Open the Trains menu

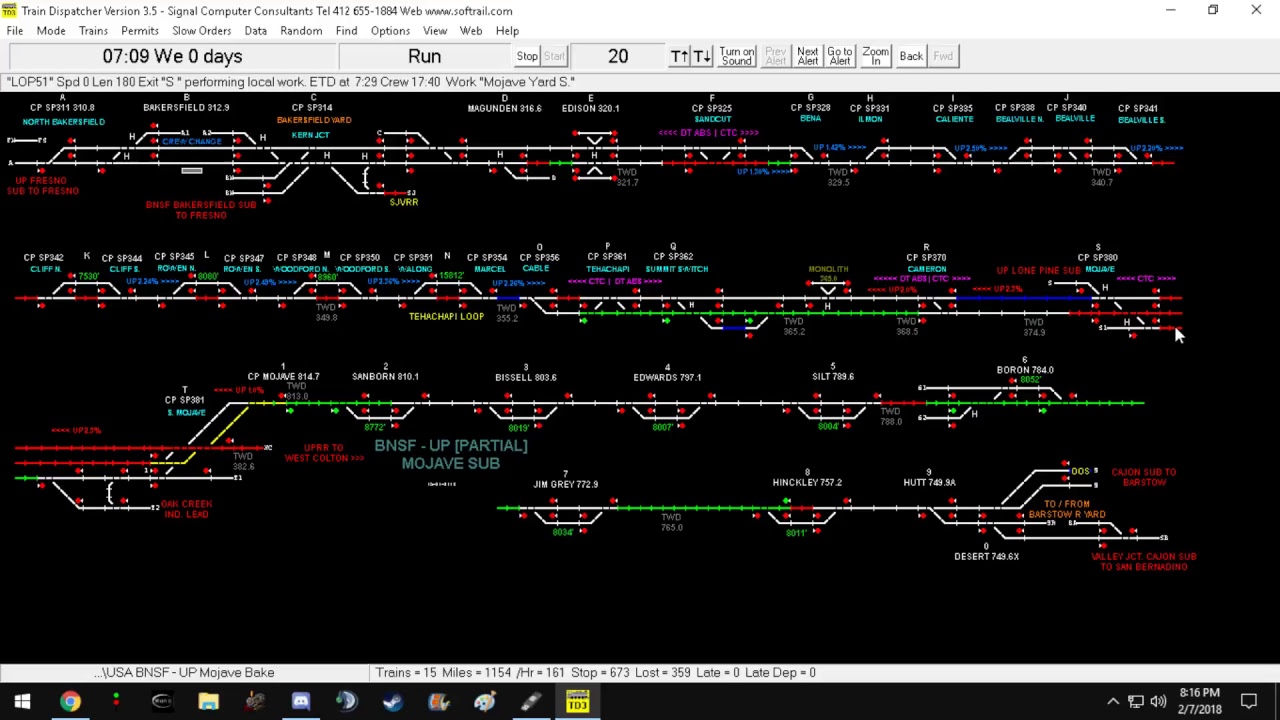pyautogui.click(x=93, y=31)
